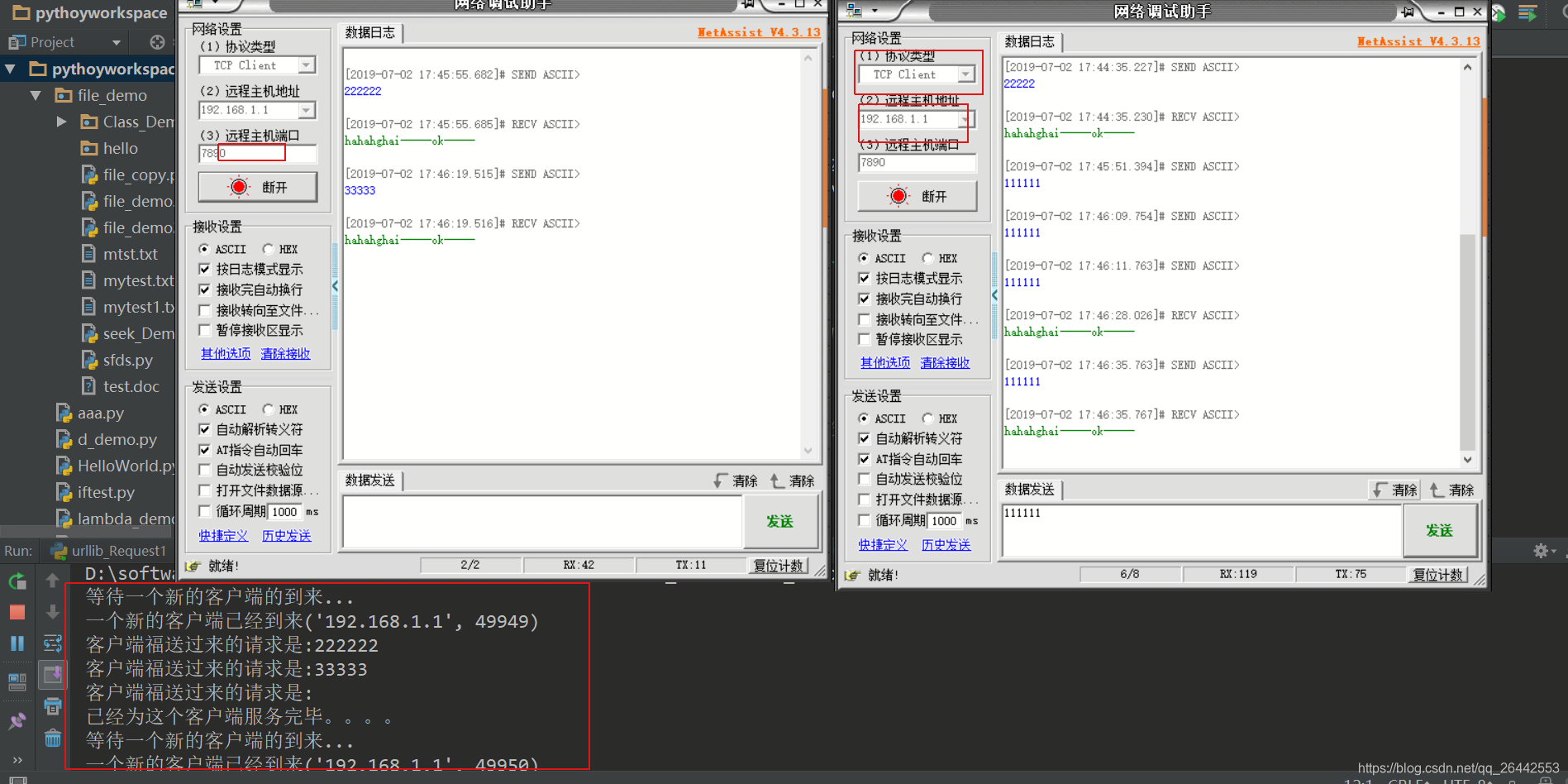1568x784 pixels.
Task: Switch to 数据发送 tab in right window
Action: [x=1028, y=490]
